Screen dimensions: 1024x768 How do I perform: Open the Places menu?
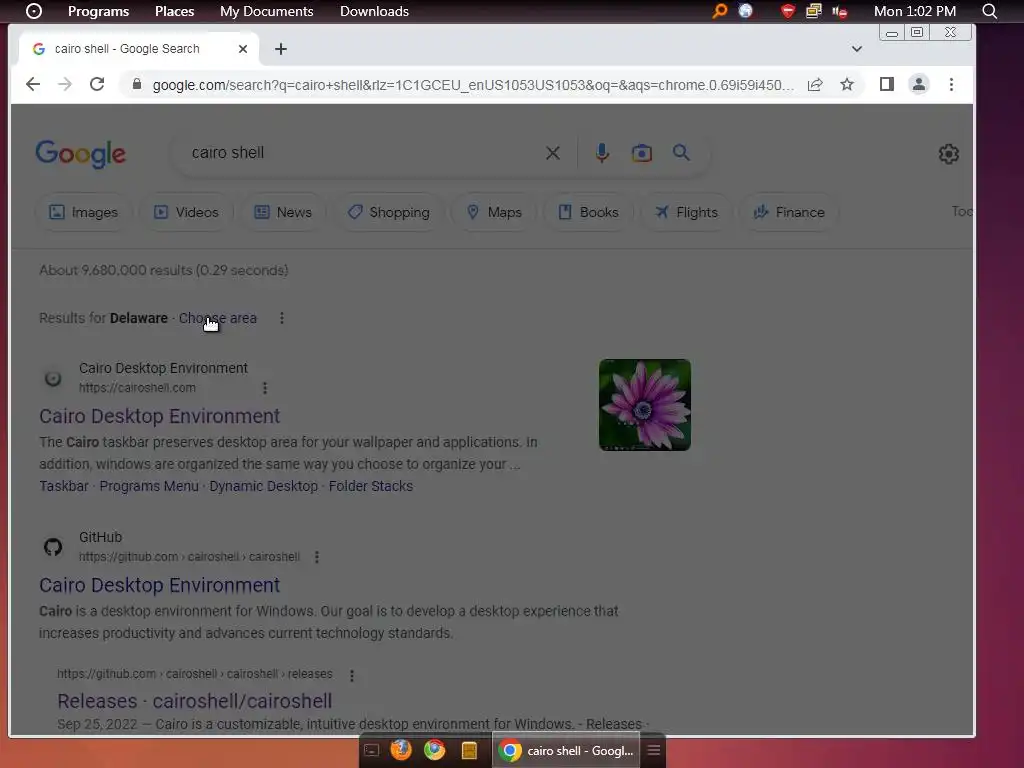pyautogui.click(x=174, y=11)
